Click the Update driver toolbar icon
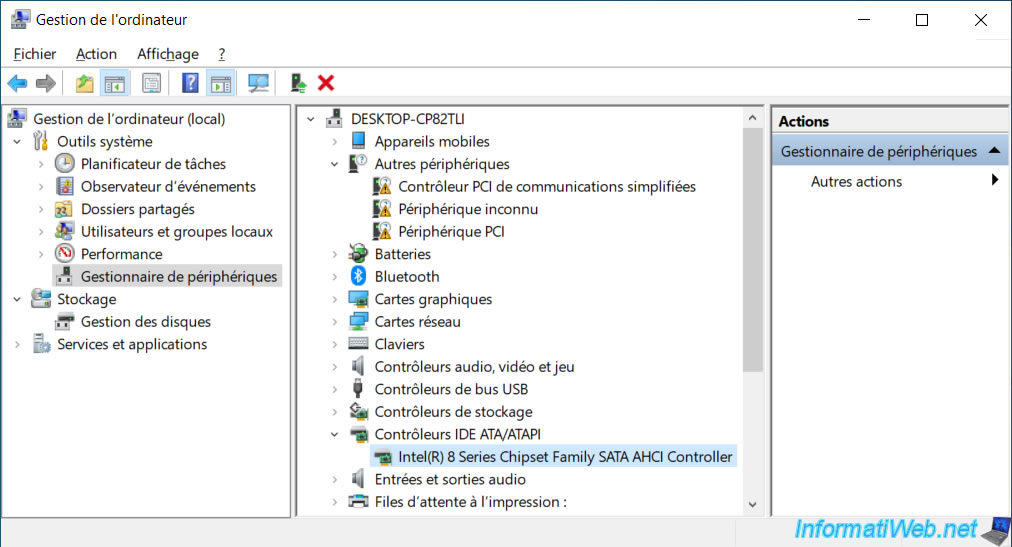The height and width of the screenshot is (547, 1012). click(x=298, y=83)
